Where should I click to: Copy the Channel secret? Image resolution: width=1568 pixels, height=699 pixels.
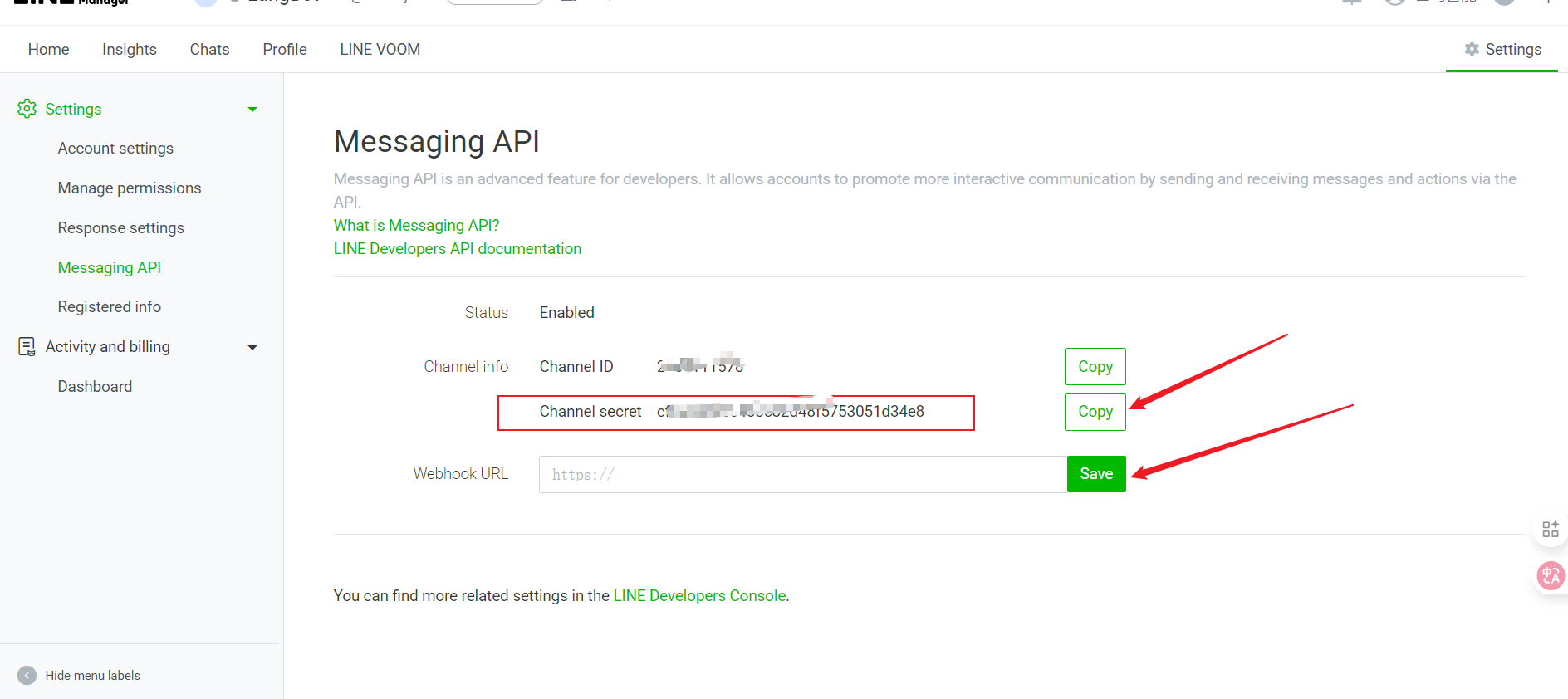coord(1095,412)
